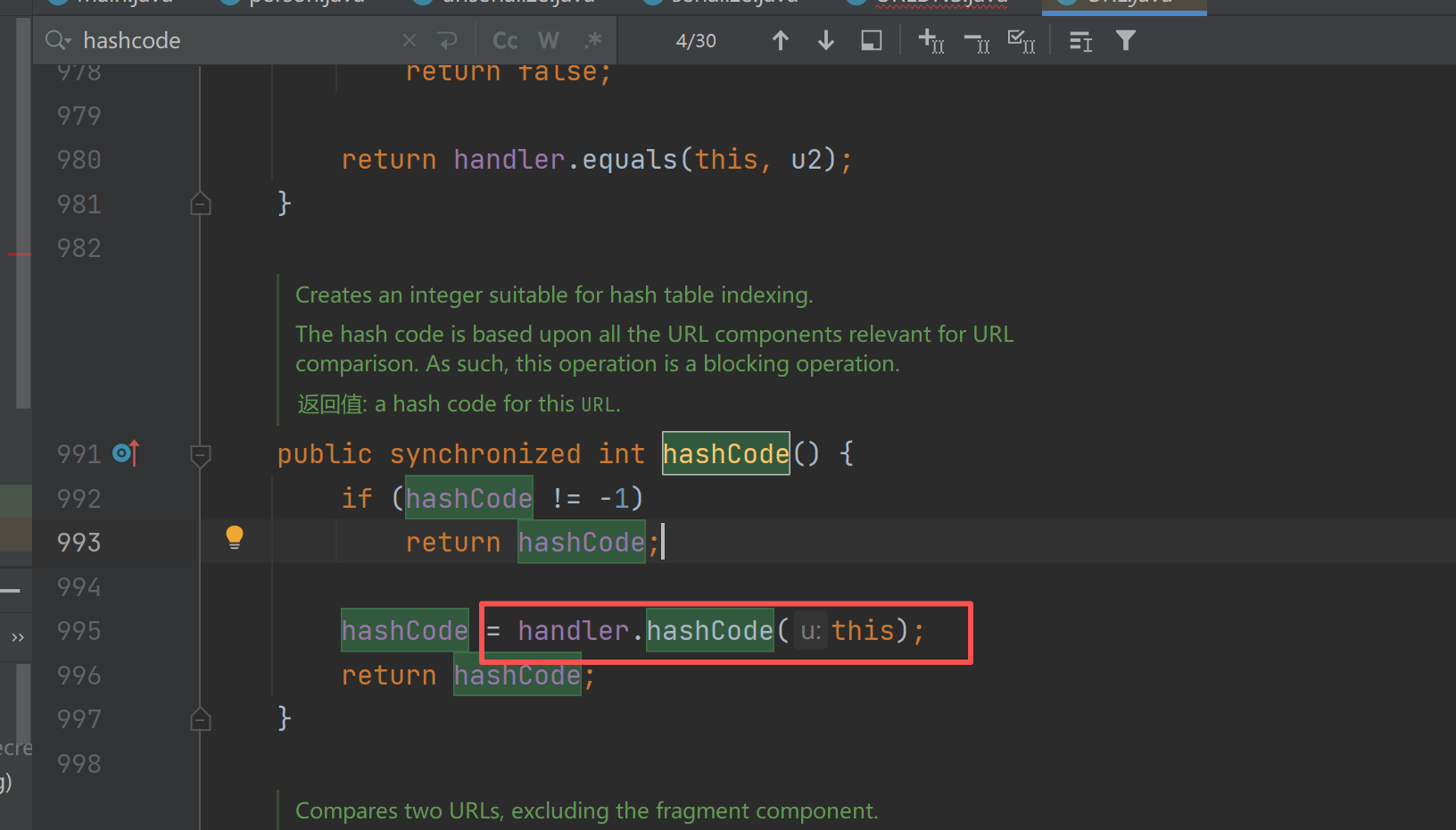Click the handler.hashCode call on line 995

point(708,631)
